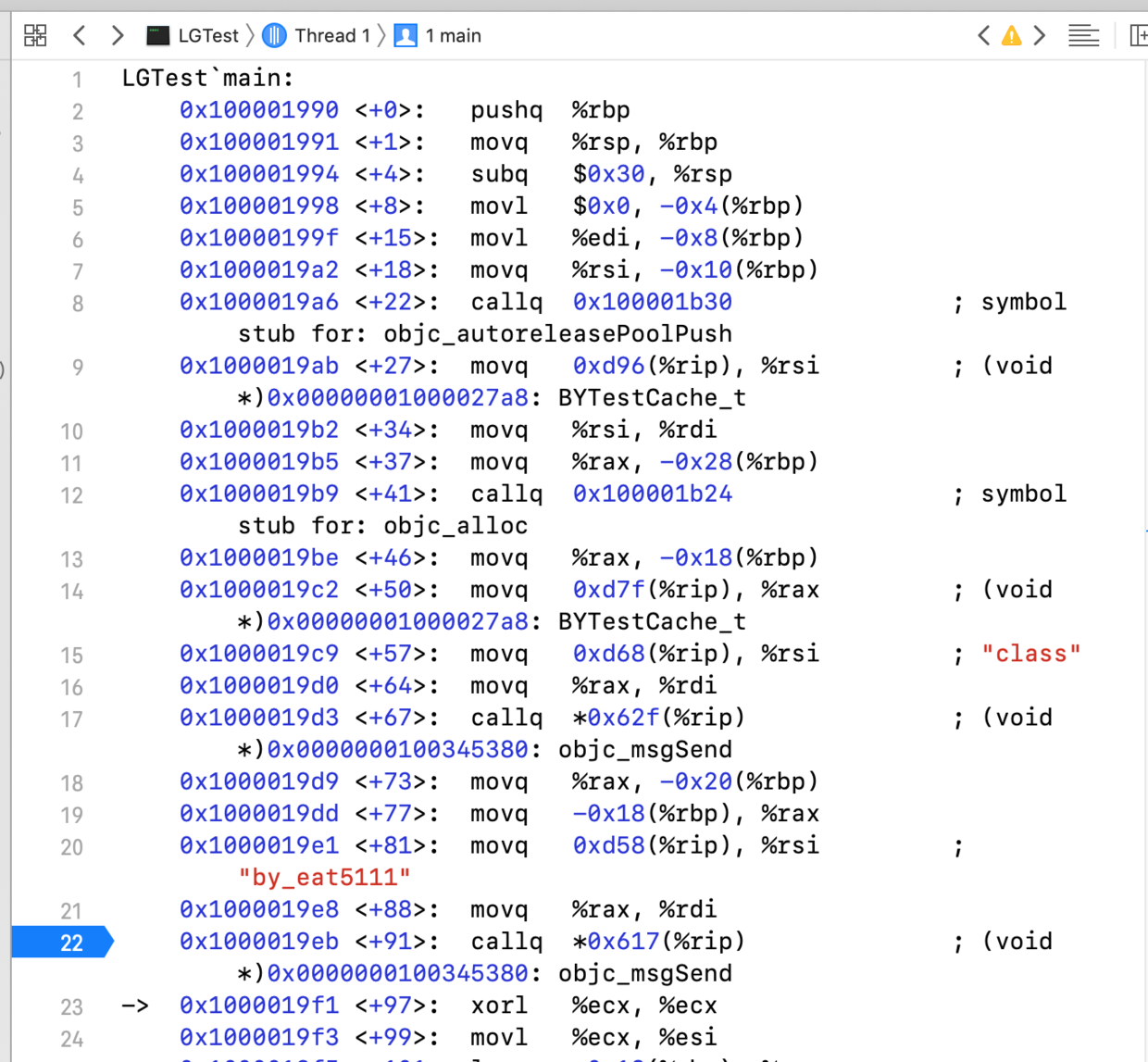The height and width of the screenshot is (1062, 1148).
Task: Click line number 23 in the gutter
Action: (72, 1007)
